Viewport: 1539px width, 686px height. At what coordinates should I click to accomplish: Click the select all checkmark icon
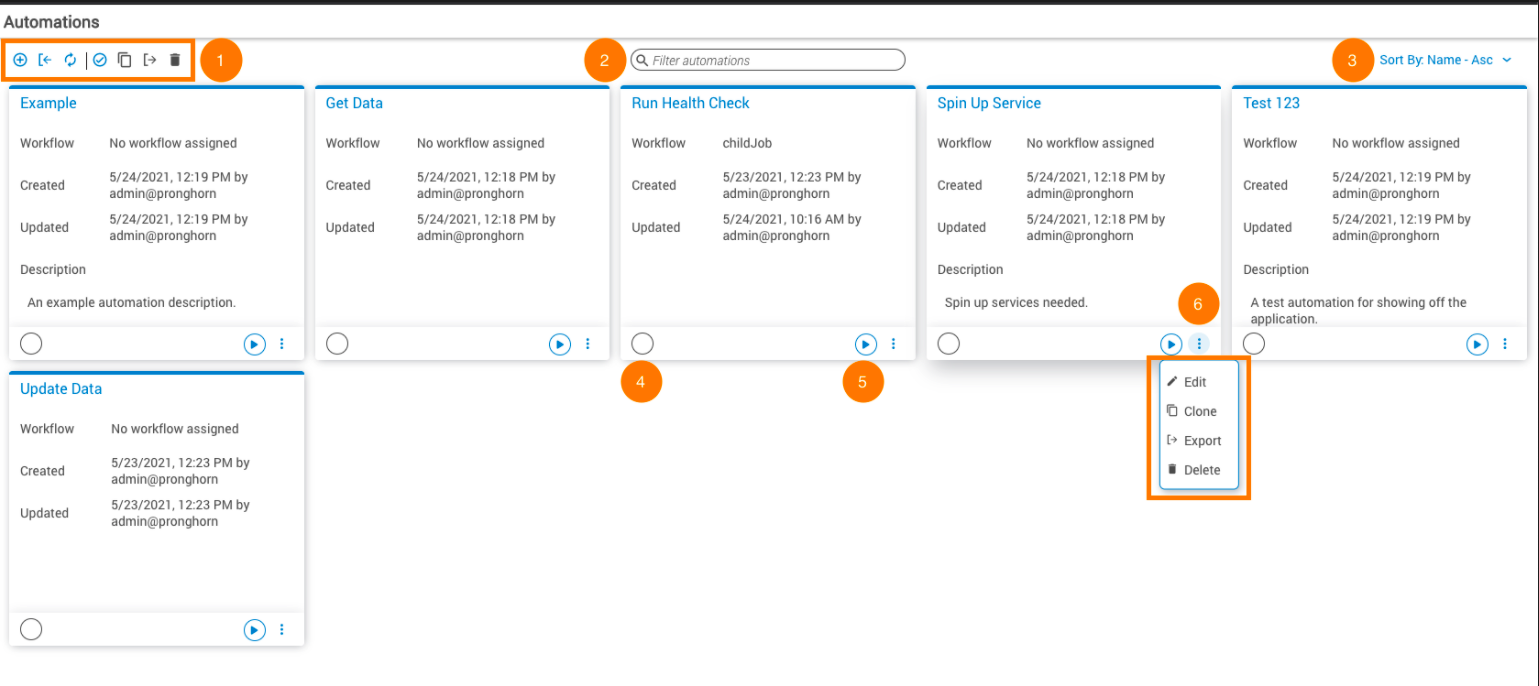[x=100, y=60]
